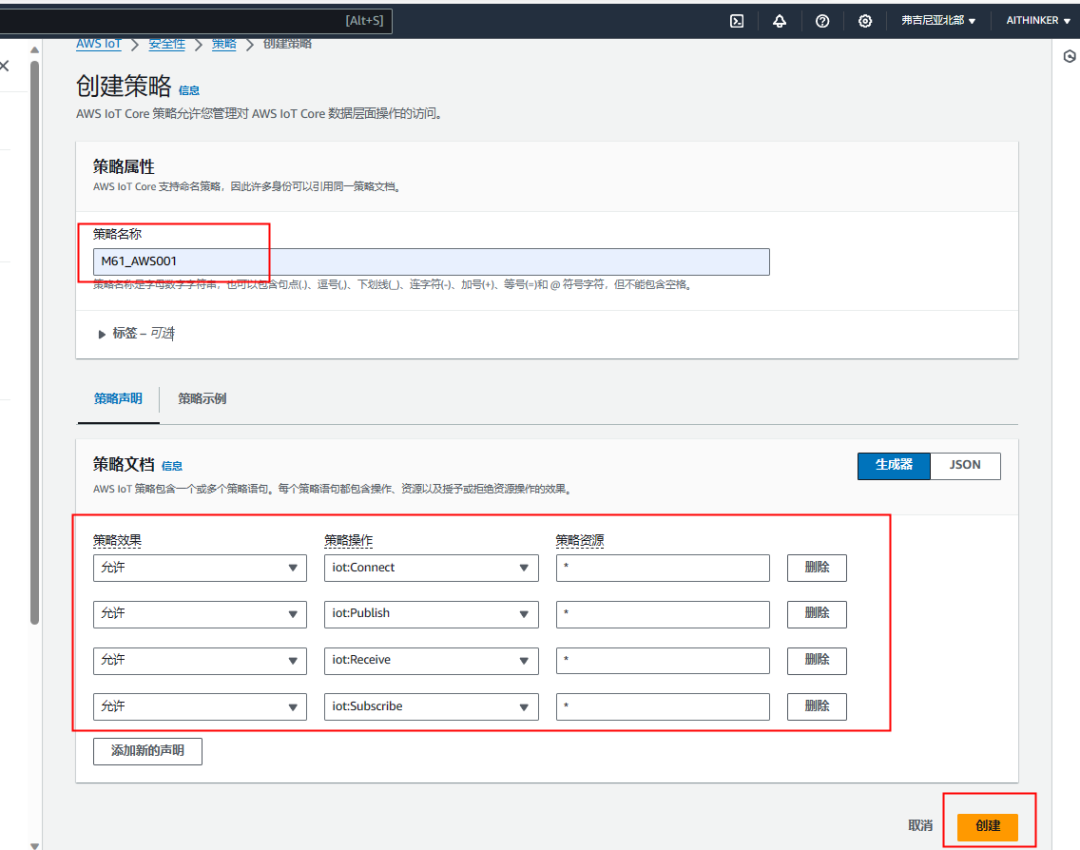1080x850 pixels.
Task: Switch to JSON editor mode
Action: click(965, 466)
